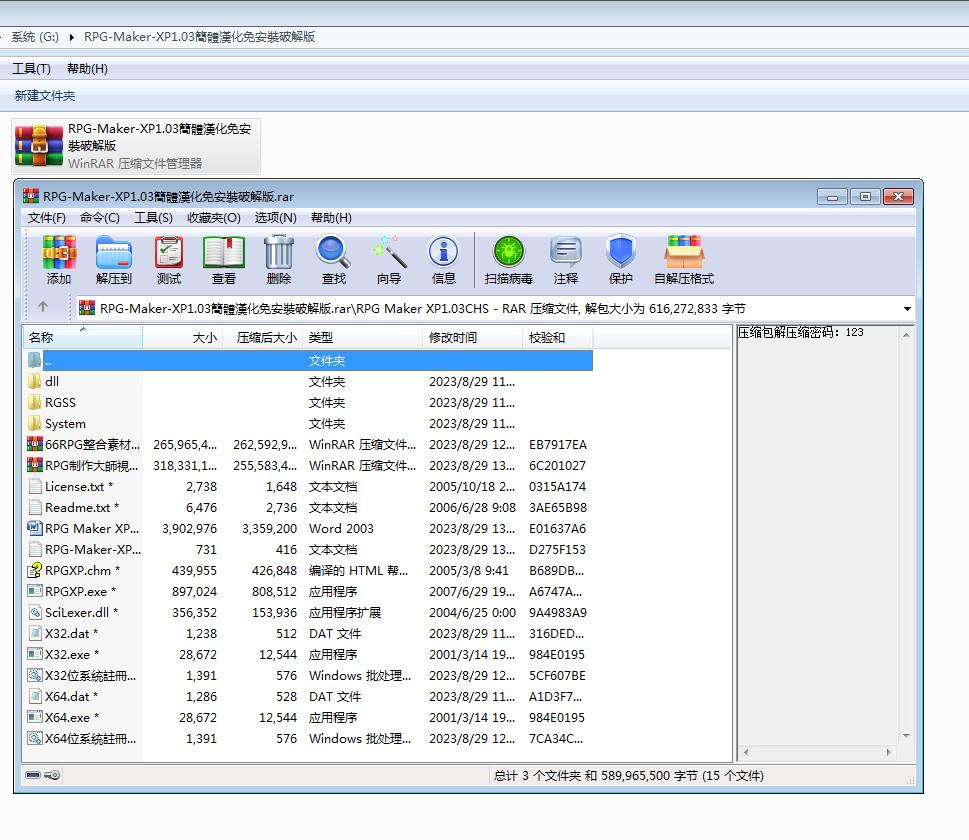Click 系统 (G:) breadcrumb in Explorer

[35, 37]
